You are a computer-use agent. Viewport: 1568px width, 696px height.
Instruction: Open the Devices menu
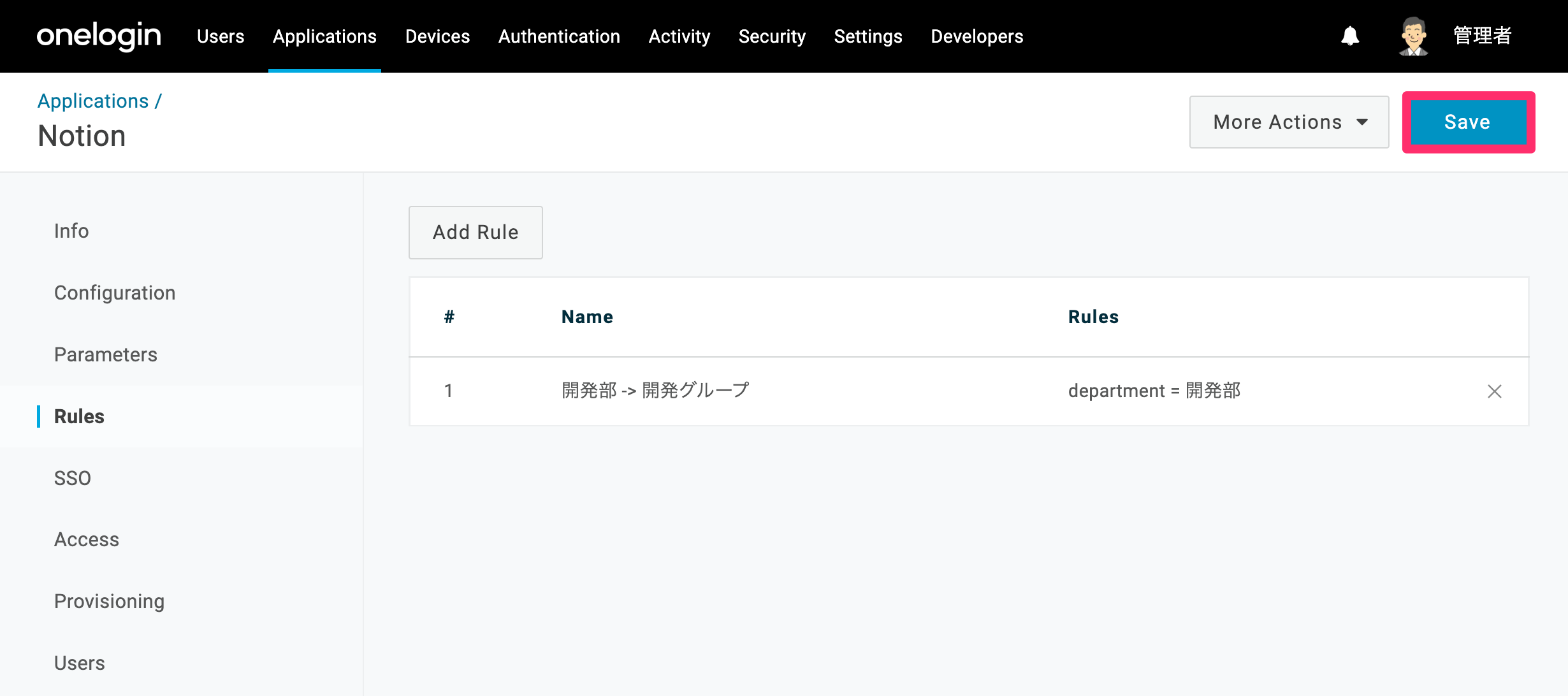click(437, 36)
